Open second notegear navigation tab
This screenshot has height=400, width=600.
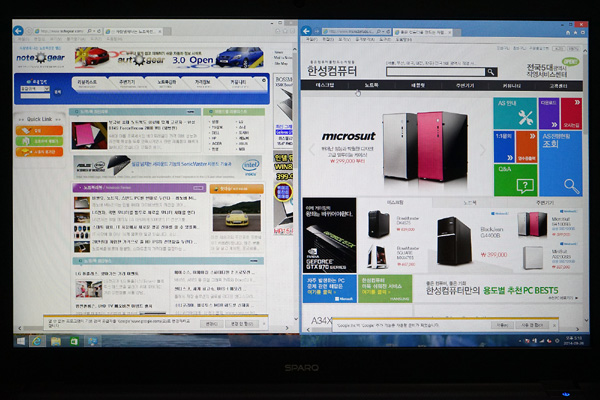pos(127,83)
